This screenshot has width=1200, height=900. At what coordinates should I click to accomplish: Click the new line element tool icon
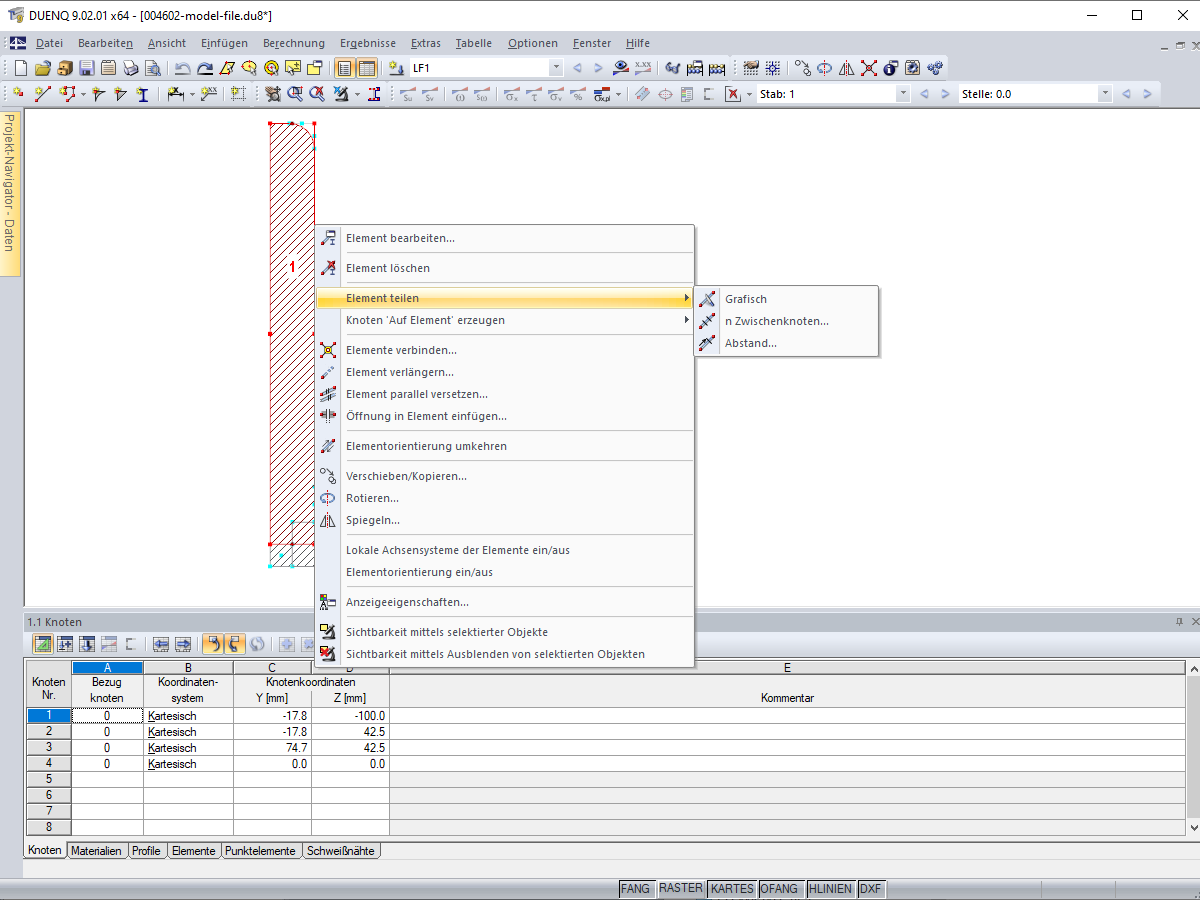click(x=42, y=94)
